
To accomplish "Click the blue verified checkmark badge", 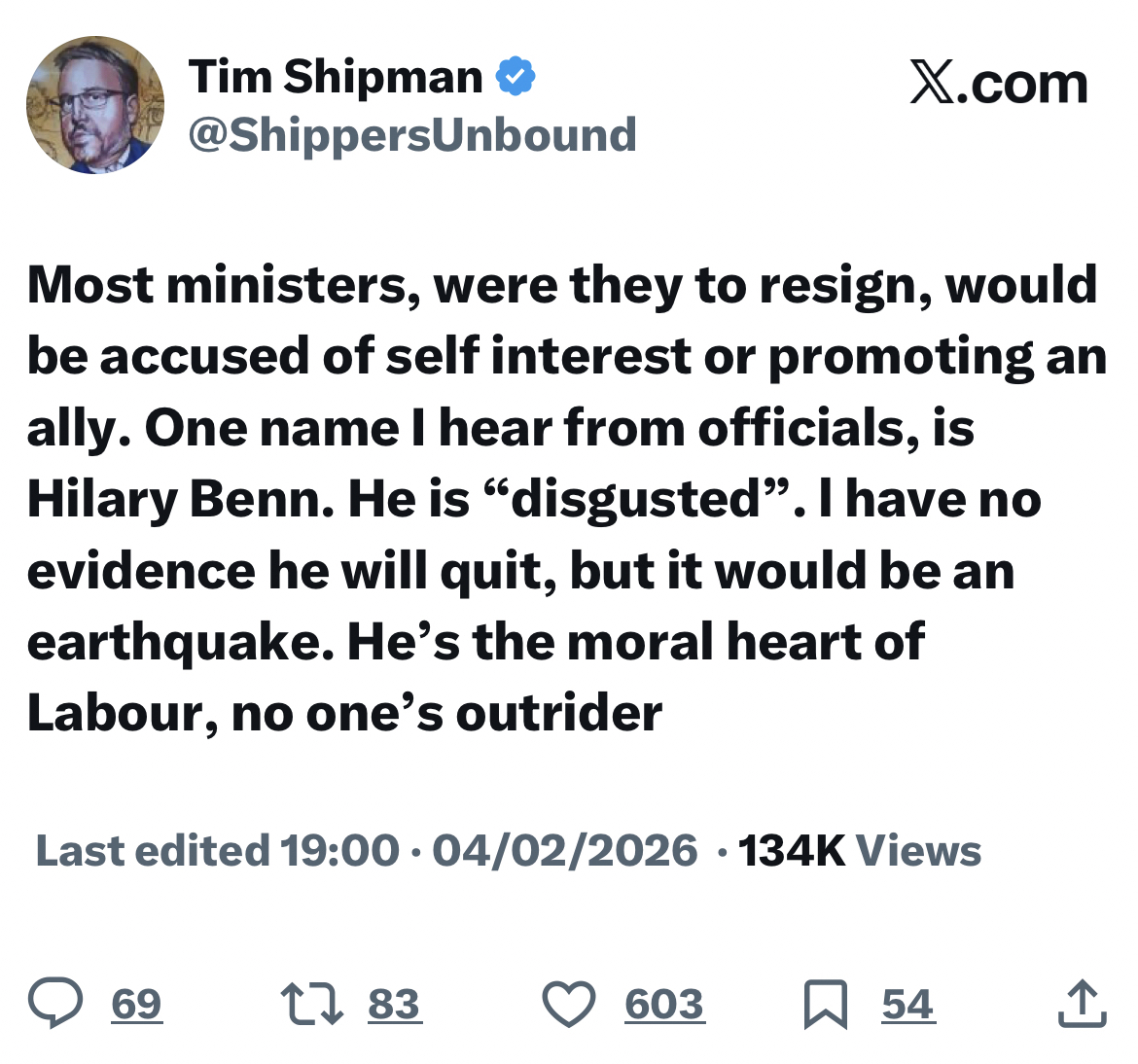I will point(516,77).
